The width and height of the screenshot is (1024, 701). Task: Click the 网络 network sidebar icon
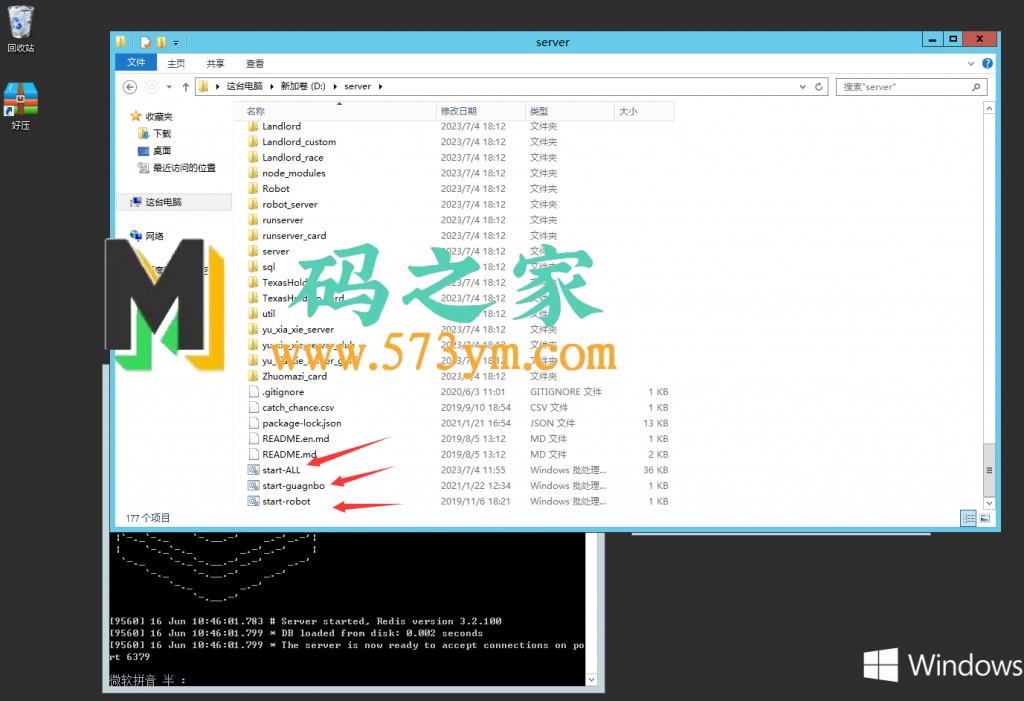point(136,236)
